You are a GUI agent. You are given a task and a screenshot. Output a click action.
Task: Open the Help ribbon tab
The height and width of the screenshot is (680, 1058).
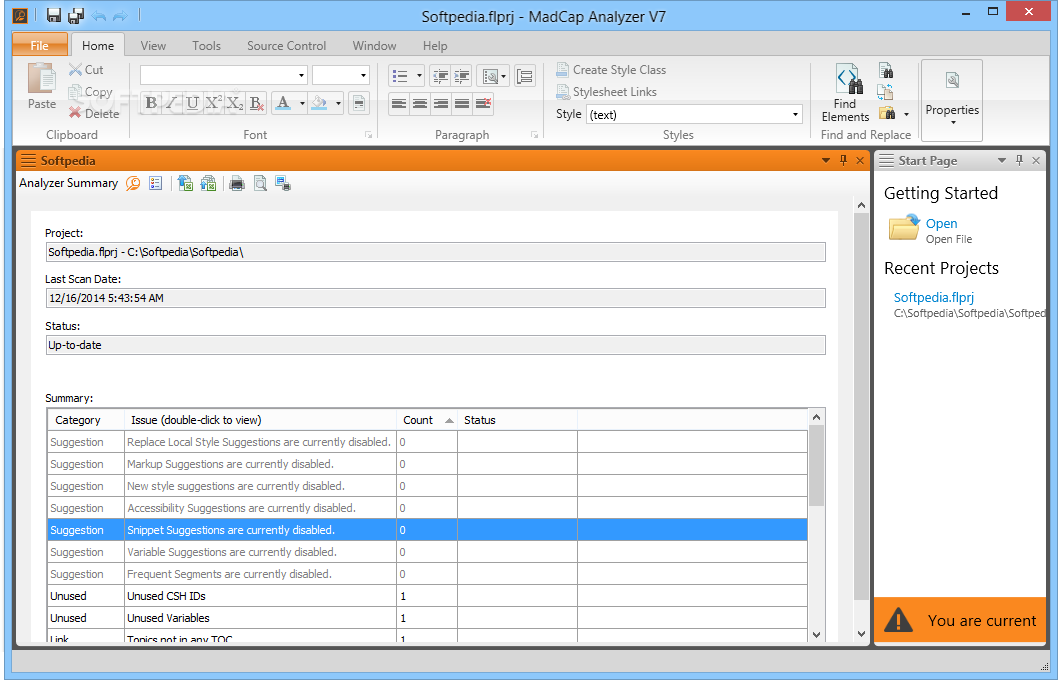tap(435, 45)
